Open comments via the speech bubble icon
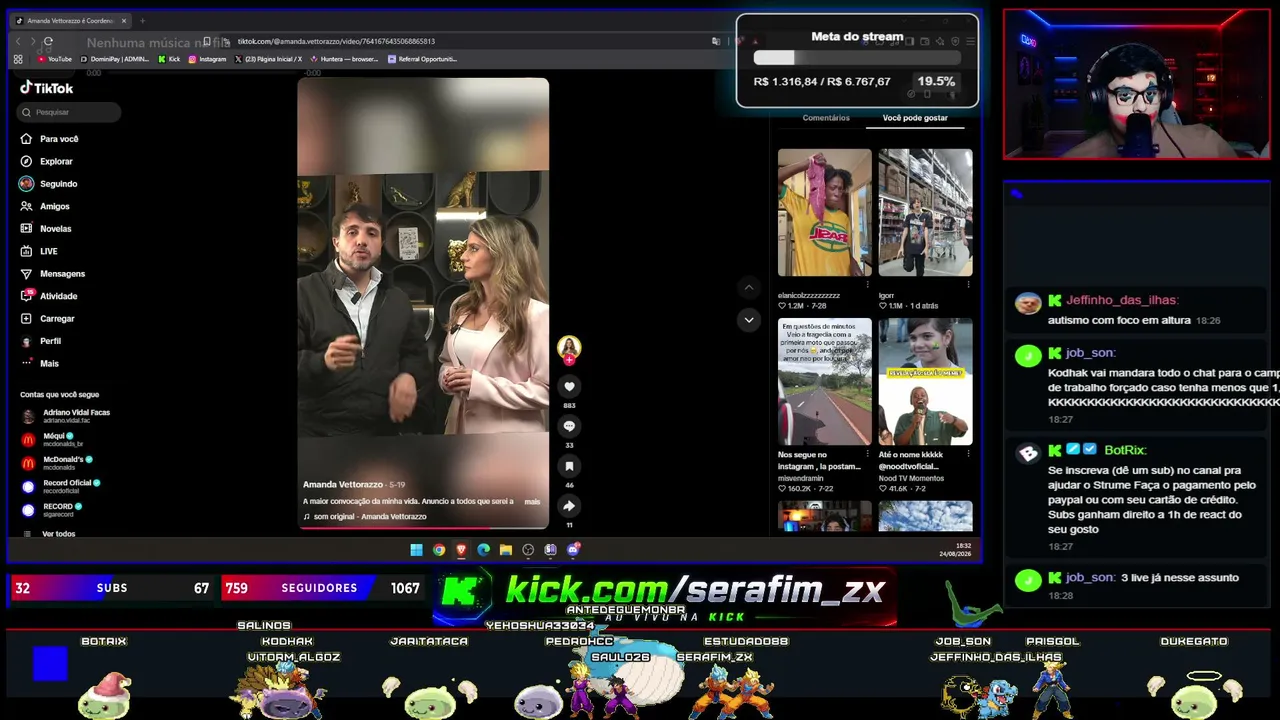The height and width of the screenshot is (720, 1280). (x=569, y=426)
